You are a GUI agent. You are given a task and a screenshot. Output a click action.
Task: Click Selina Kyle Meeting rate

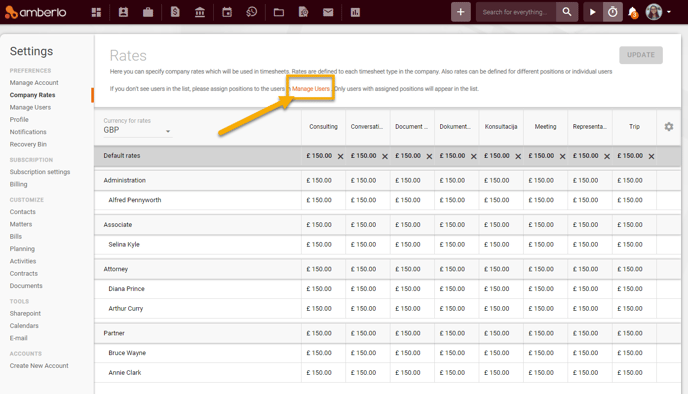pos(541,244)
